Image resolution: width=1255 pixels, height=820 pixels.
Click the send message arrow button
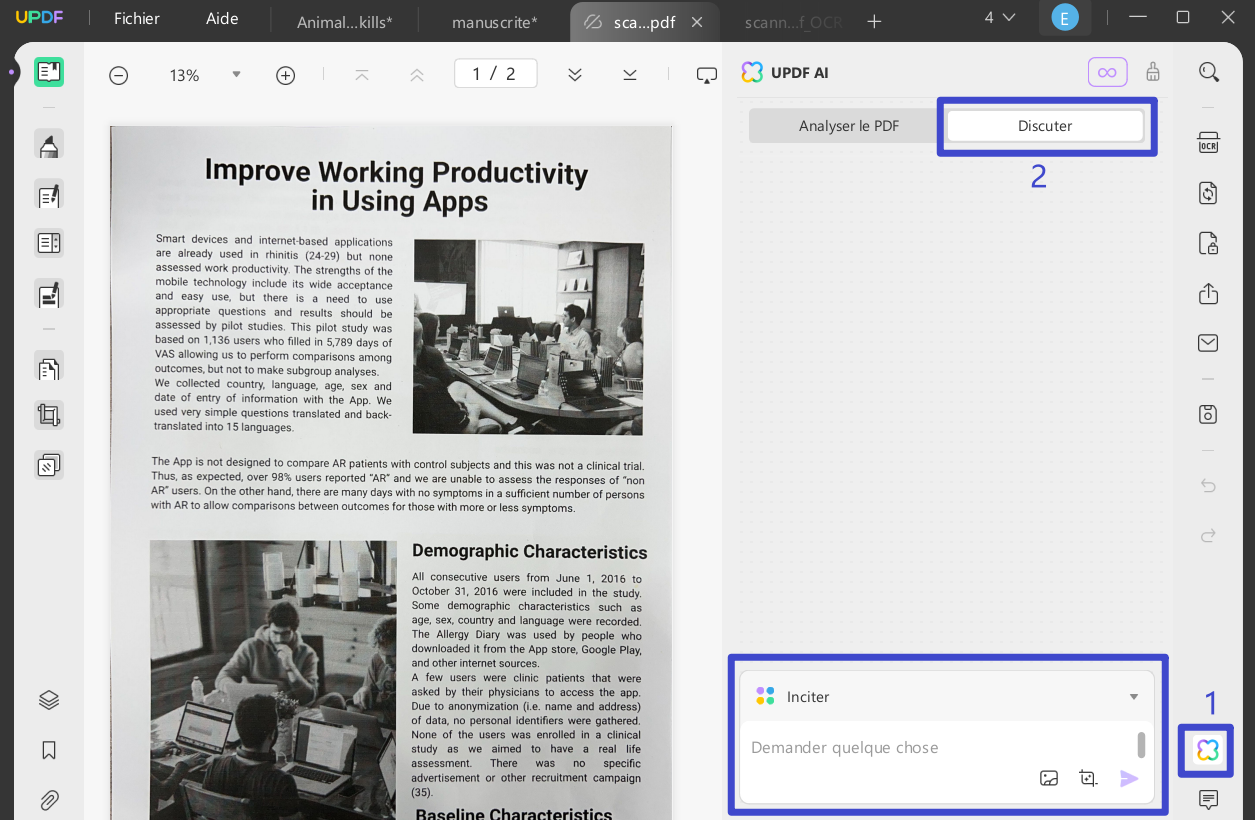tap(1129, 778)
